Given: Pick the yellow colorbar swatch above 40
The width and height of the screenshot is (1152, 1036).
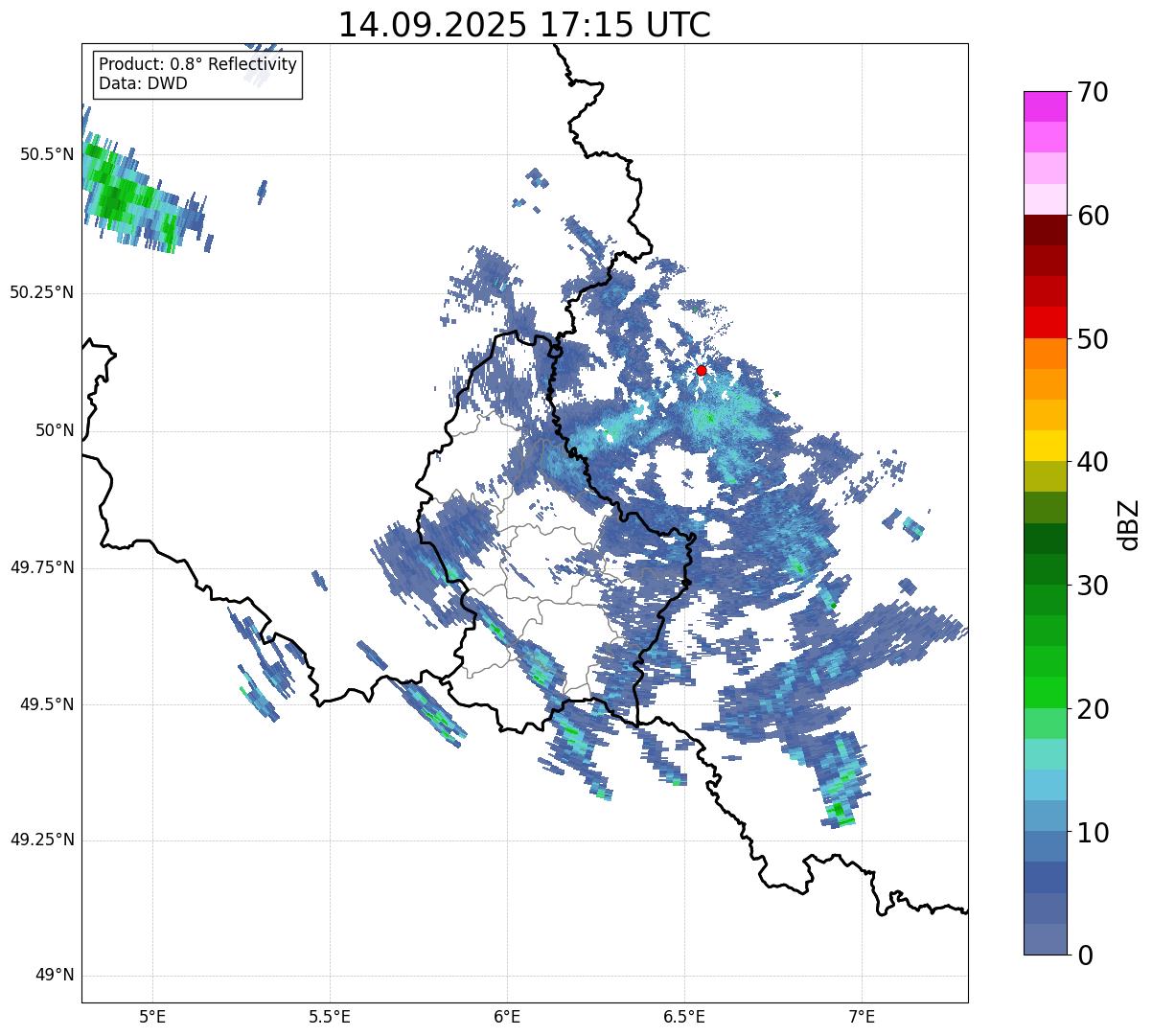Looking at the screenshot, I should 1045,446.
